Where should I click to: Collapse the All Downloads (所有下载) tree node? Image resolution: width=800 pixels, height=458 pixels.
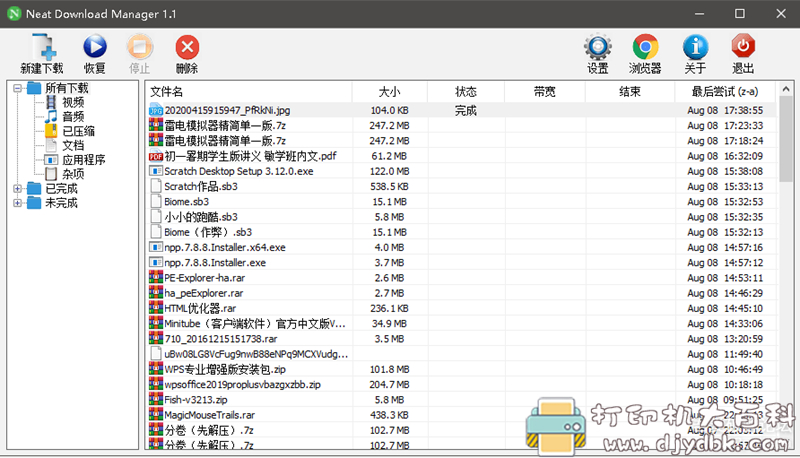point(17,88)
